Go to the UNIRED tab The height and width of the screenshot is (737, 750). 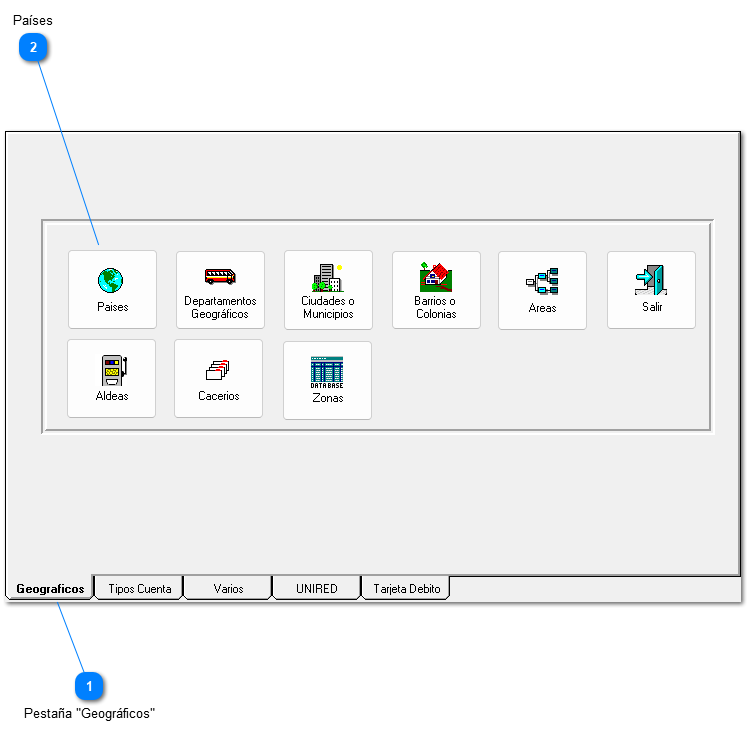(316, 589)
